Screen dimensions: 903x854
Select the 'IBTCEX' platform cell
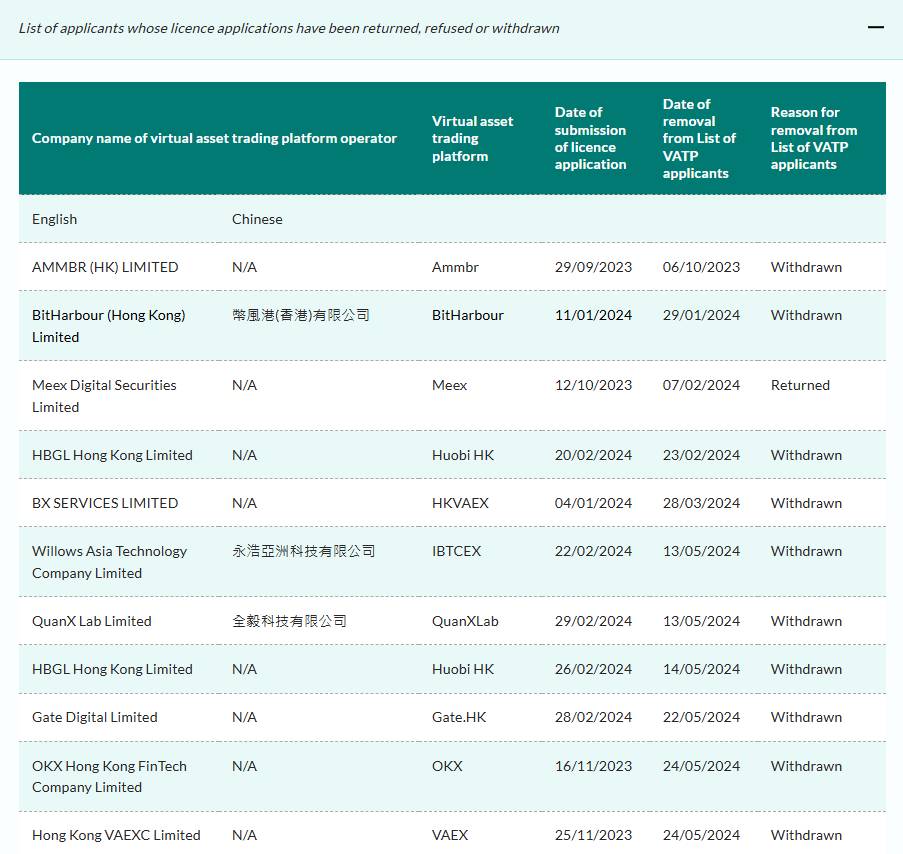(x=456, y=551)
